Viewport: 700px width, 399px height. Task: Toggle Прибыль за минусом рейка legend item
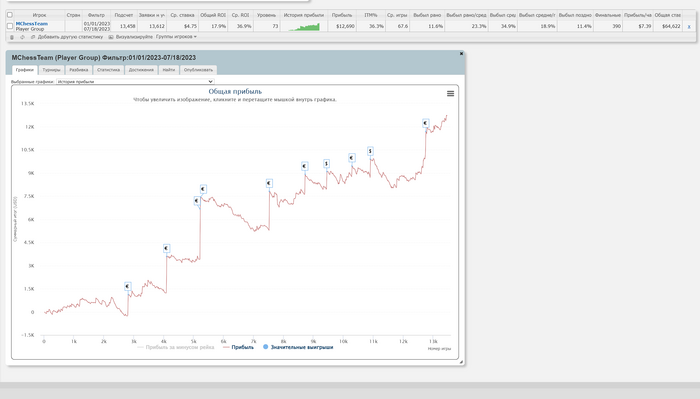coord(176,347)
